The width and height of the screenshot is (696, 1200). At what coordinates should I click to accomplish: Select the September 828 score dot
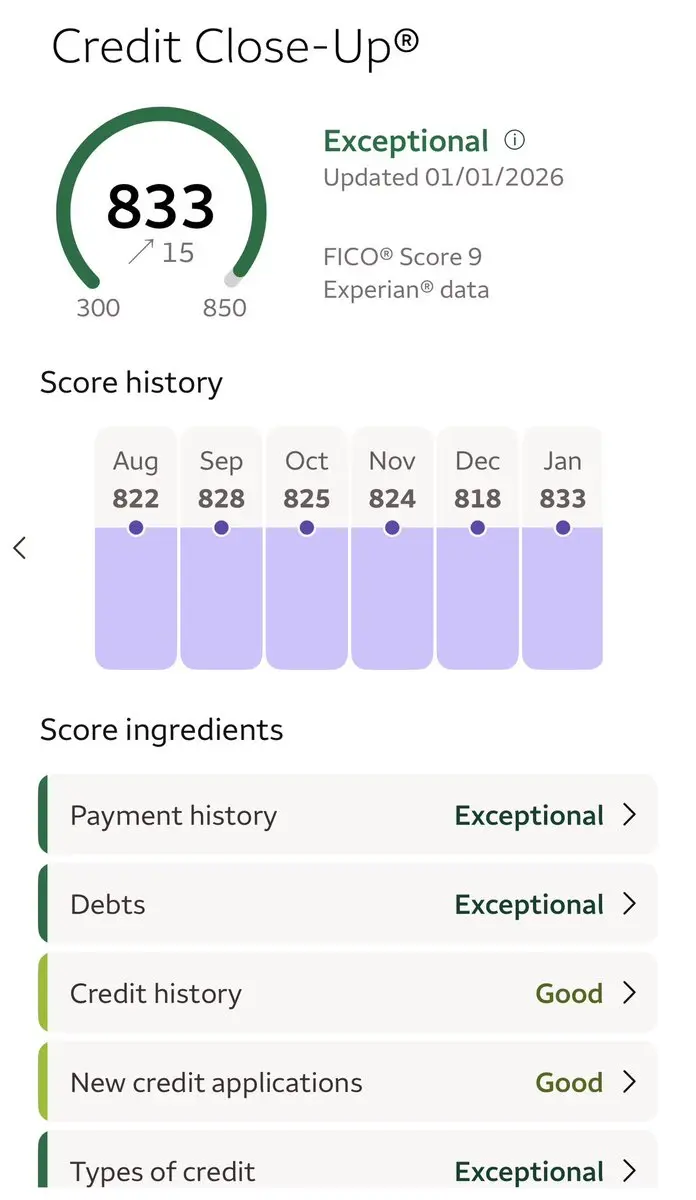(221, 527)
